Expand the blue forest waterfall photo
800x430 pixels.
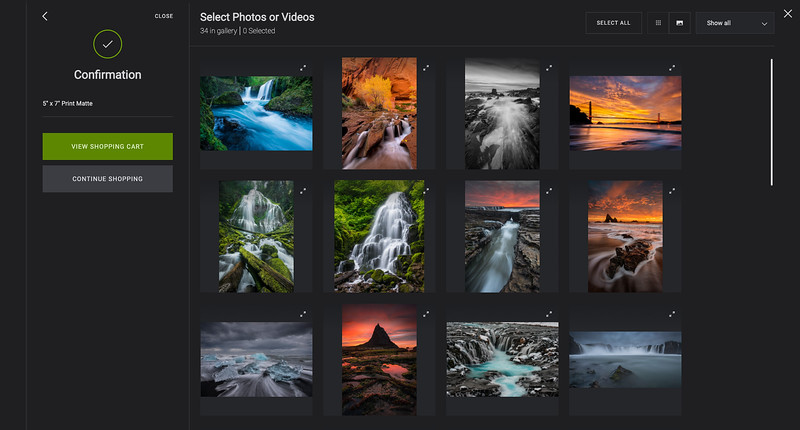(x=303, y=67)
